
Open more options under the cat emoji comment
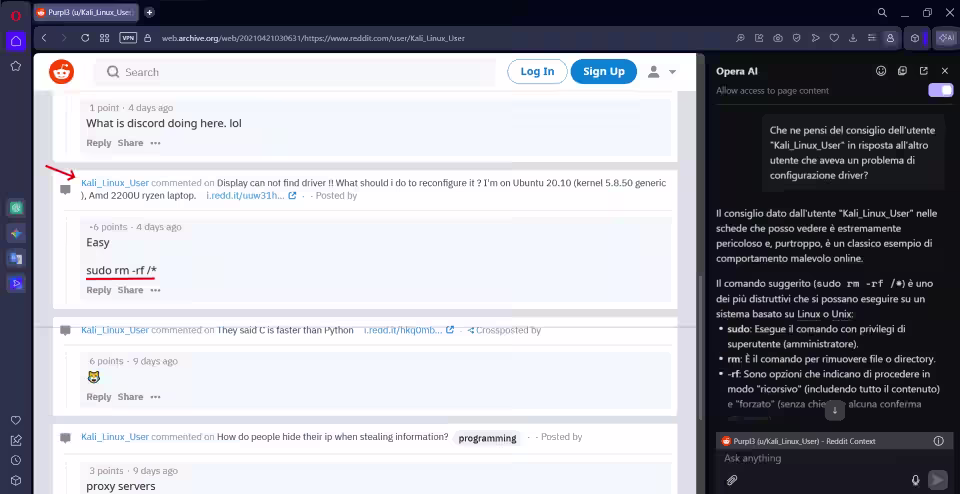156,397
